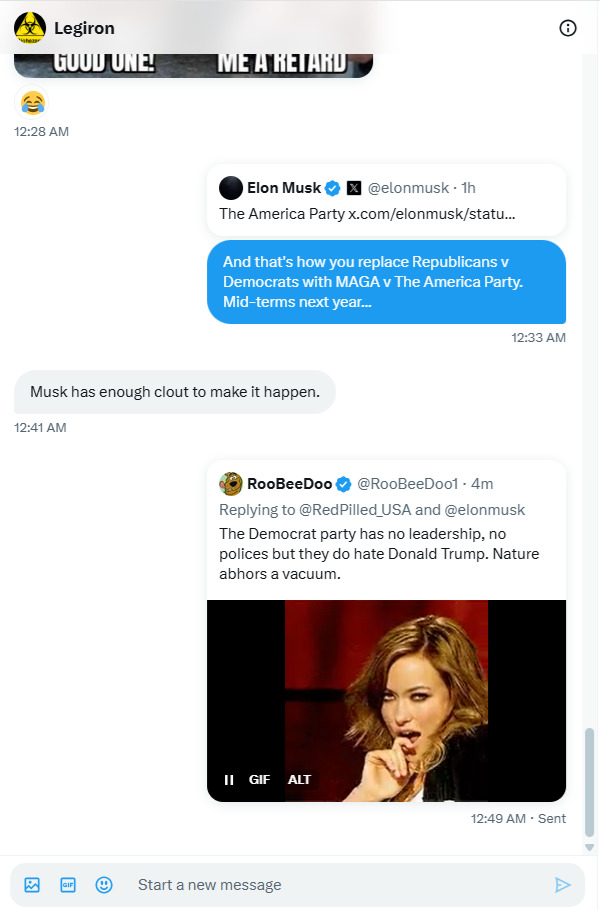
Task: Open the GIF picker icon
Action: click(x=68, y=885)
